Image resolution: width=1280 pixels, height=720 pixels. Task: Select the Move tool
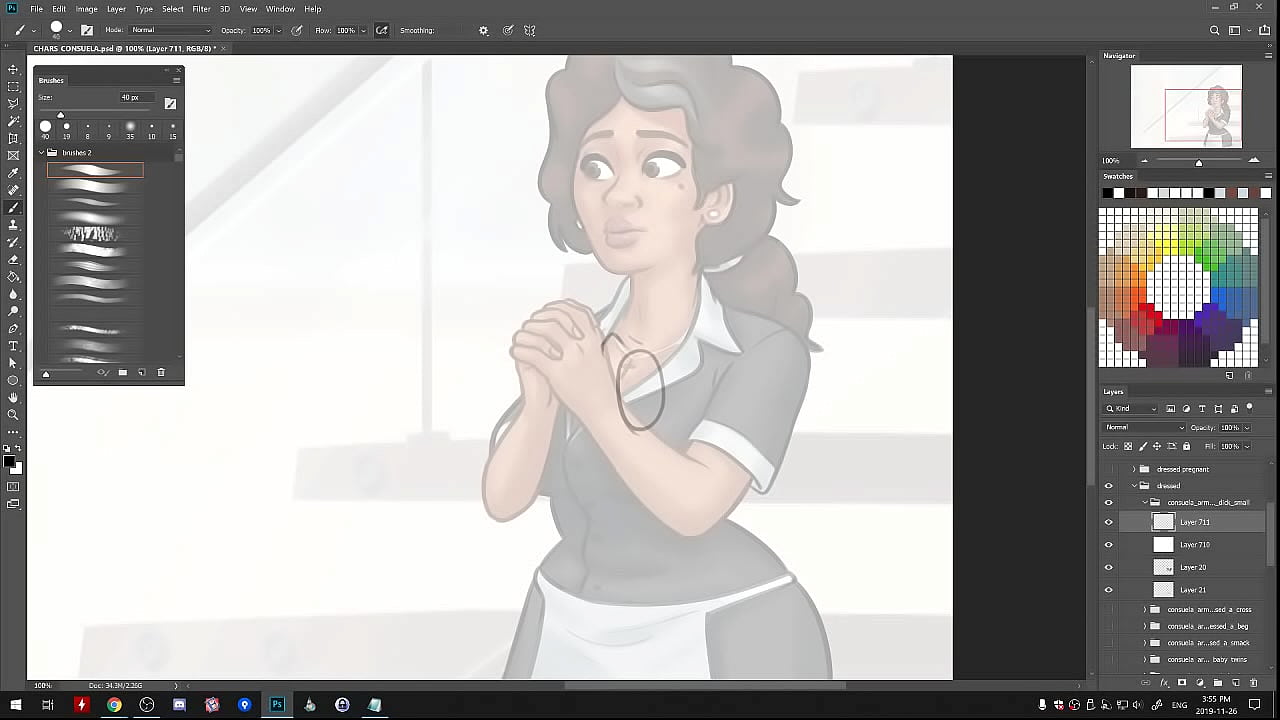pos(13,69)
